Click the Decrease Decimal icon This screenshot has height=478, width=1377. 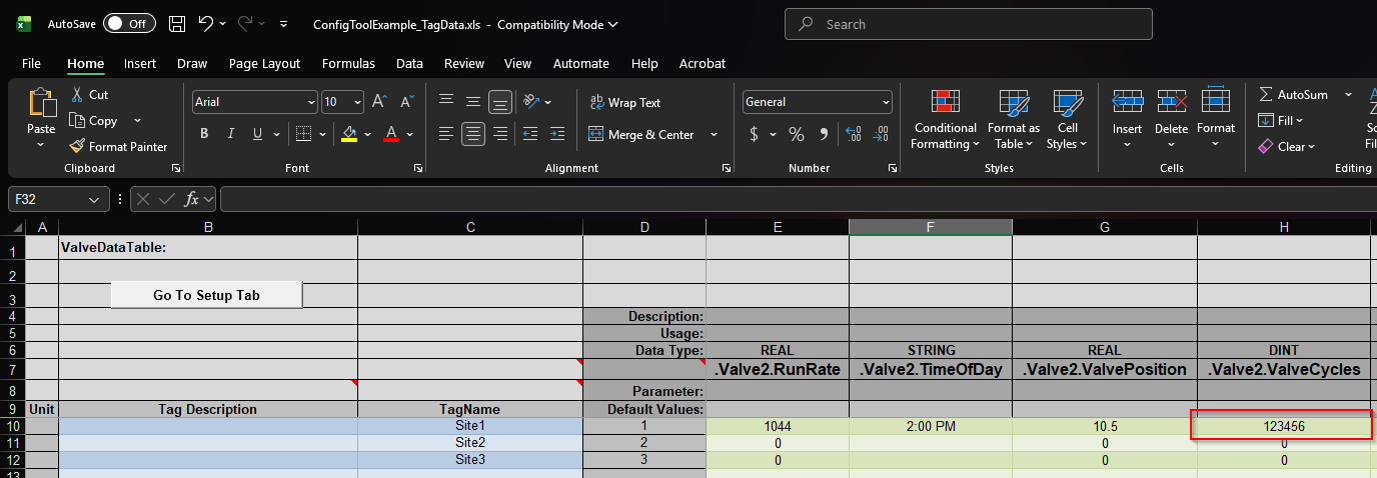click(x=881, y=134)
